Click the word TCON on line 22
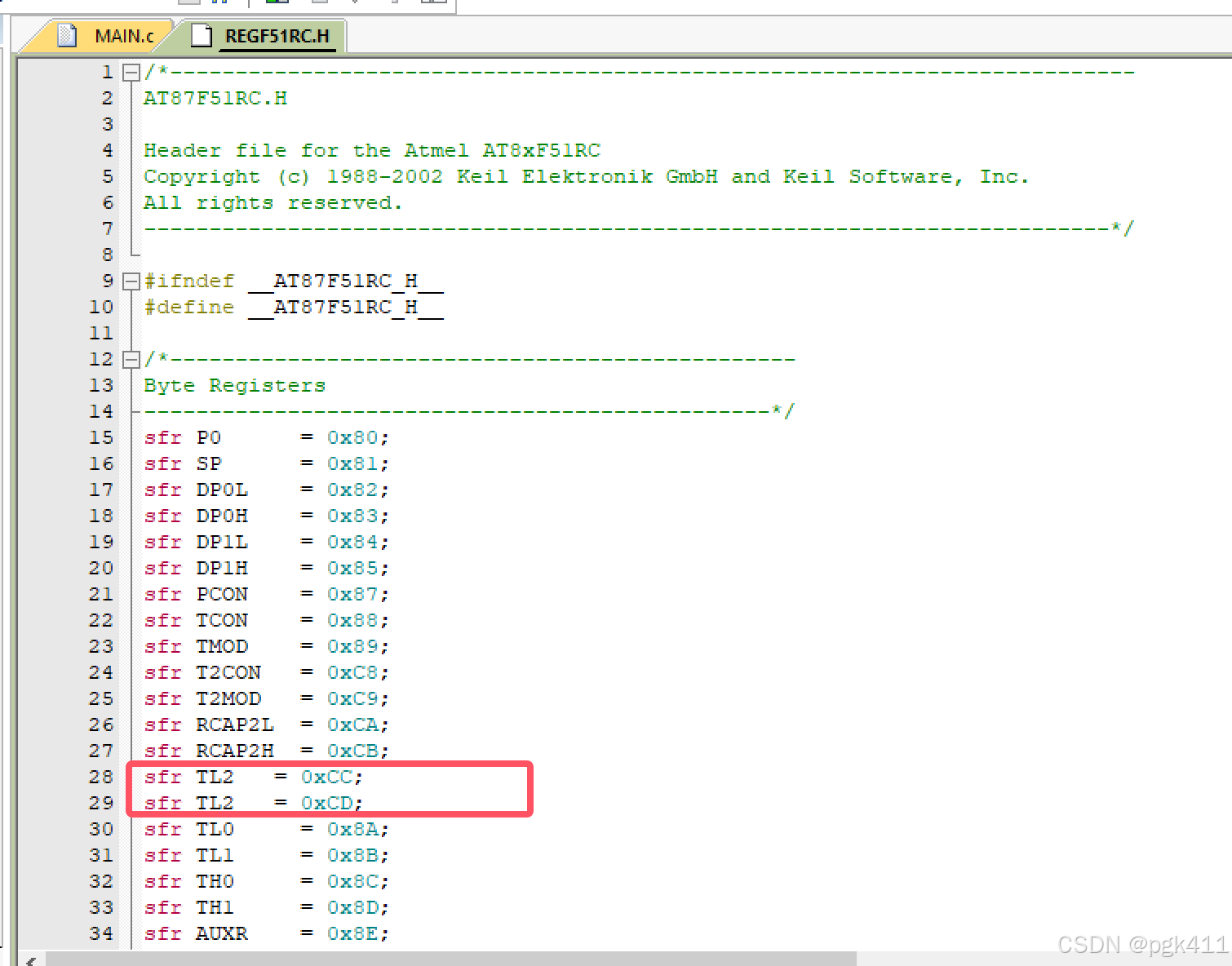The width and height of the screenshot is (1232, 966). coord(221,620)
